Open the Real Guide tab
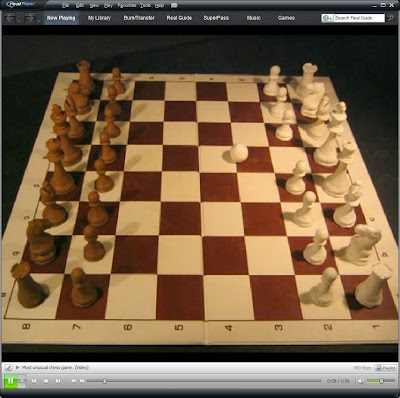This screenshot has width=400, height=398. (x=179, y=18)
